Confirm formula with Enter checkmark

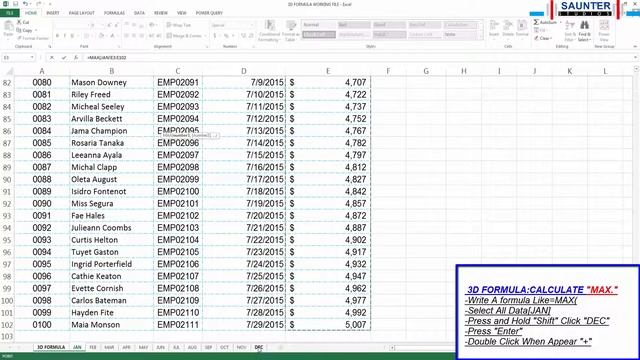(64, 58)
